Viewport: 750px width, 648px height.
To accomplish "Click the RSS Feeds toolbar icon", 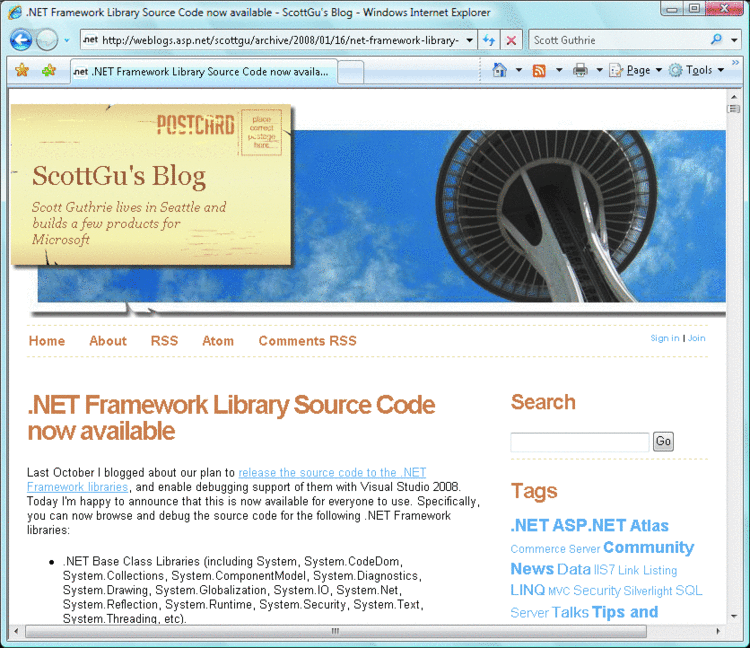I will coord(539,71).
